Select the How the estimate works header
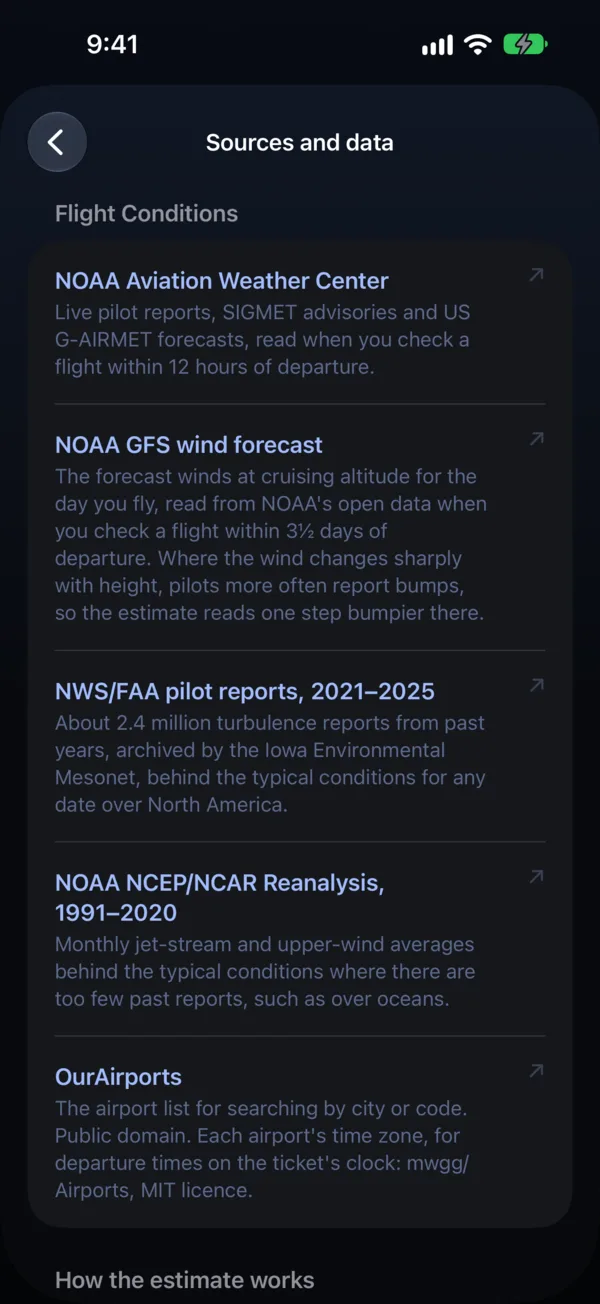 click(x=184, y=1280)
